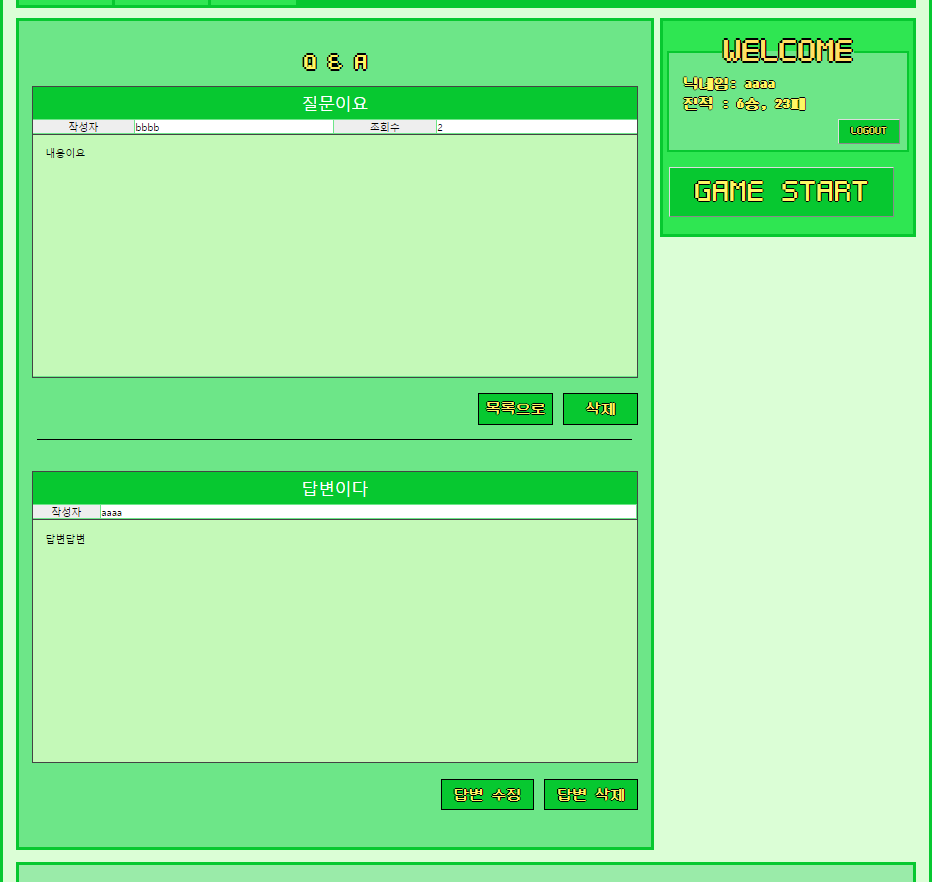Select the second navigation tab at top

coord(160,2)
